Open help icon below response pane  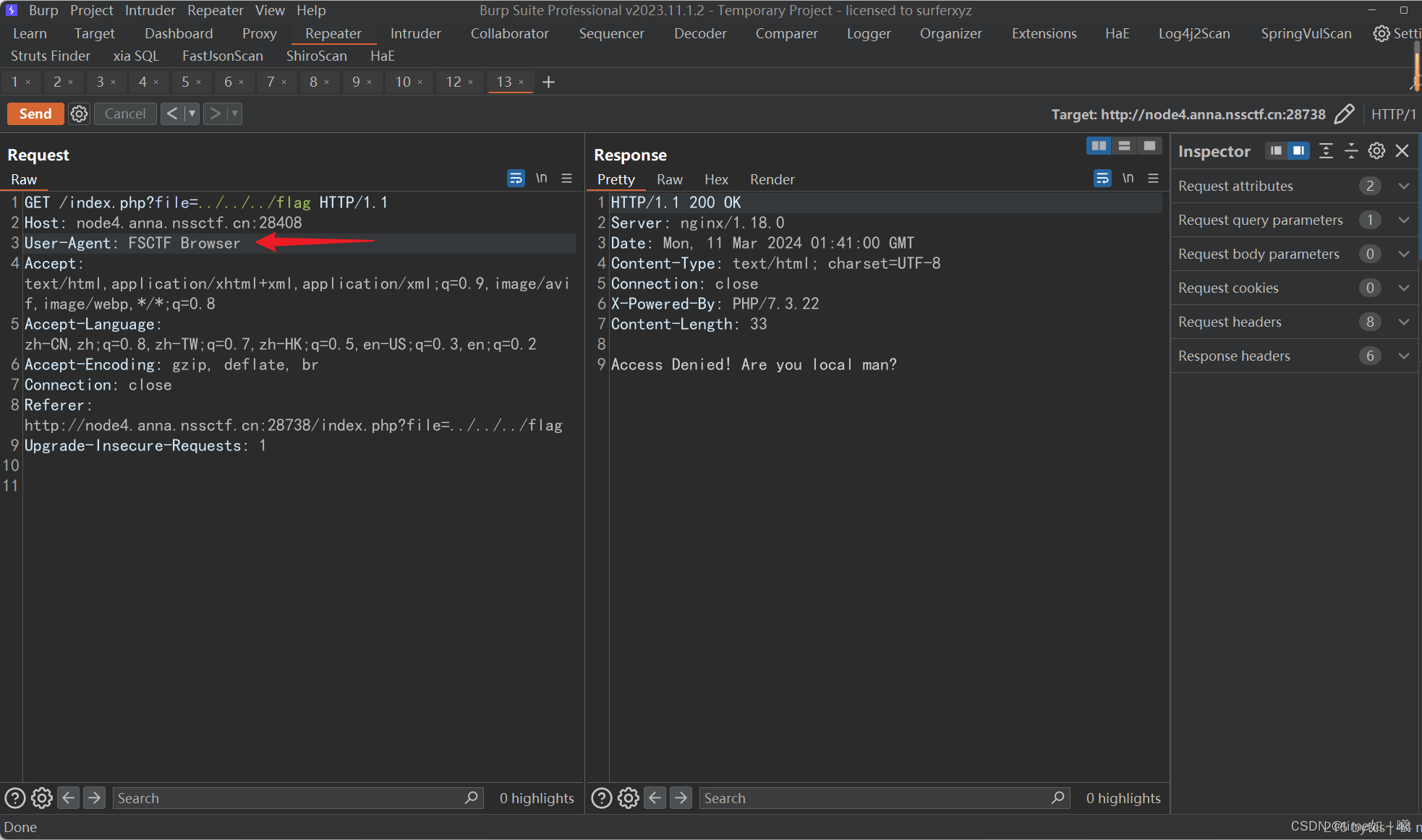tap(602, 798)
